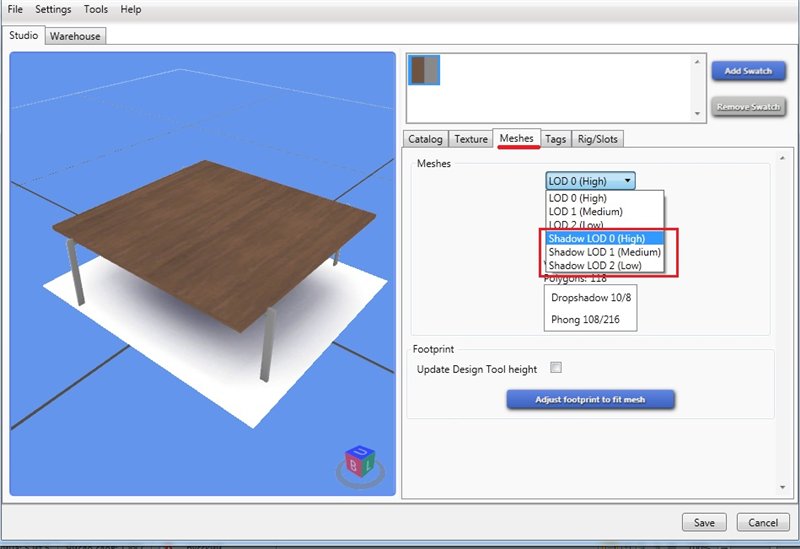Screen dimensions: 800x549
Task: Enable Update Design Tool height checkbox
Action: click(556, 368)
